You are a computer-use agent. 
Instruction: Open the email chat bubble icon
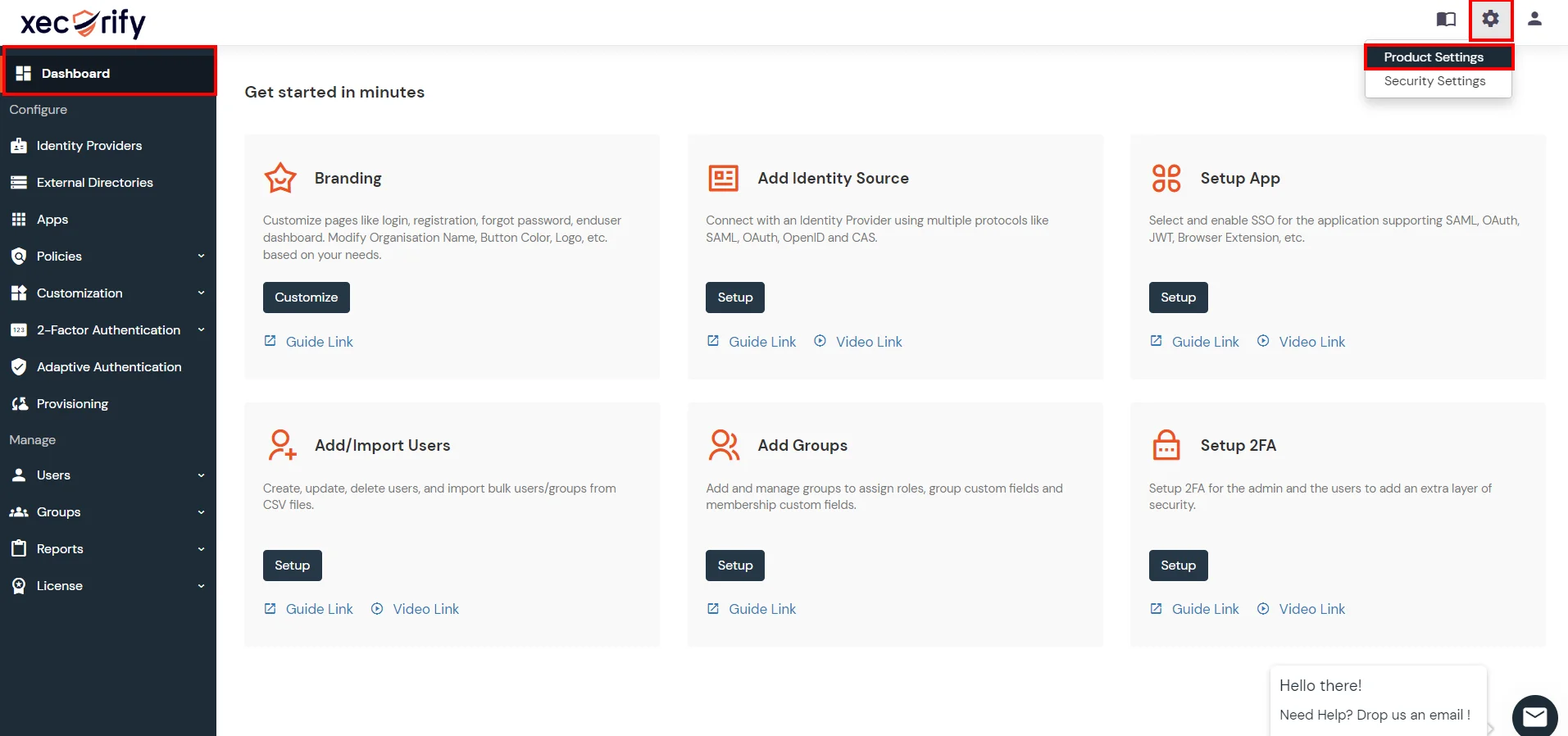[x=1534, y=716]
